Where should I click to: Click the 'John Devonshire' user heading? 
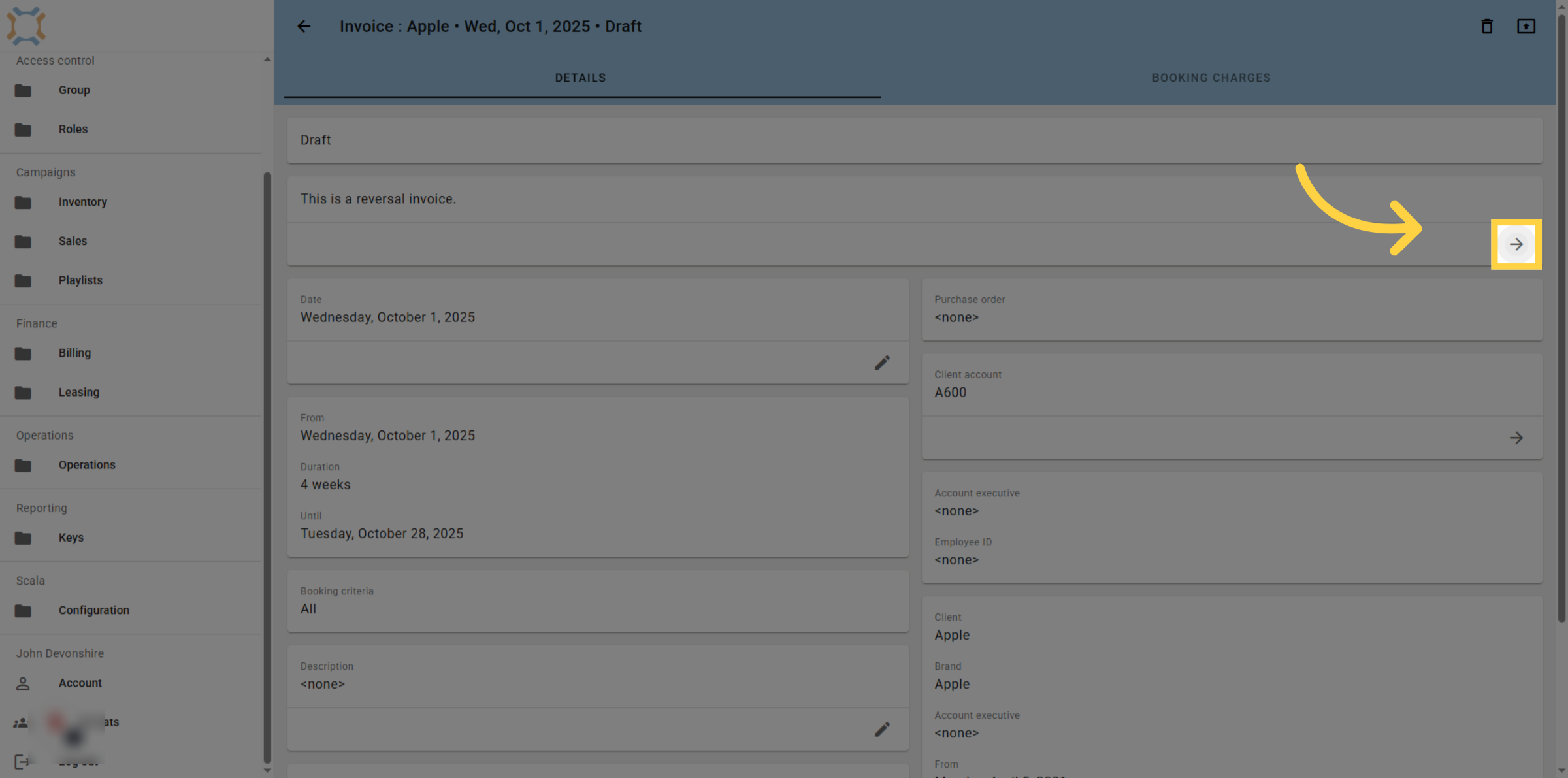tap(60, 653)
